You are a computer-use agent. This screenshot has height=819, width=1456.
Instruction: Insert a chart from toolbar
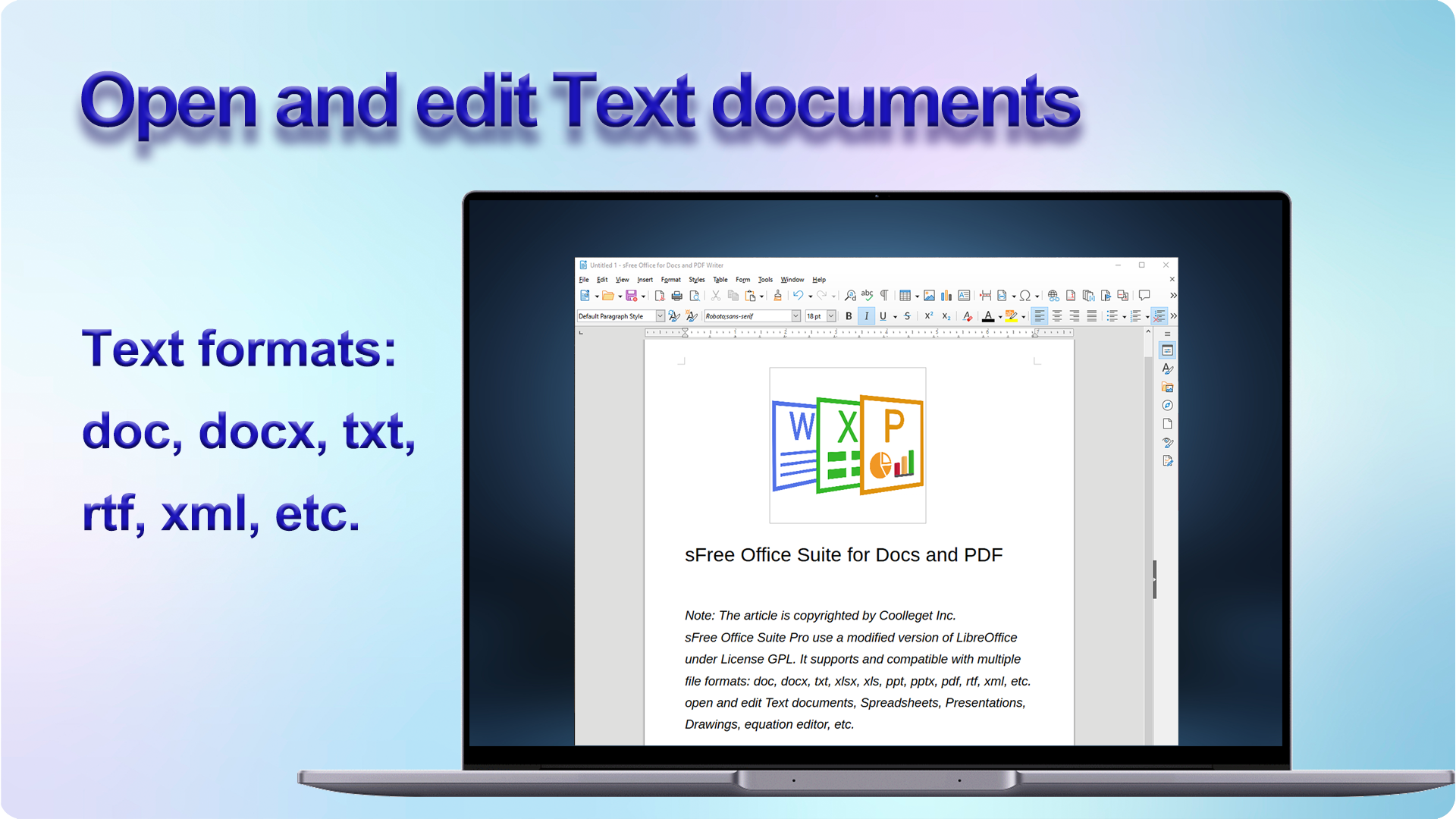pyautogui.click(x=946, y=296)
